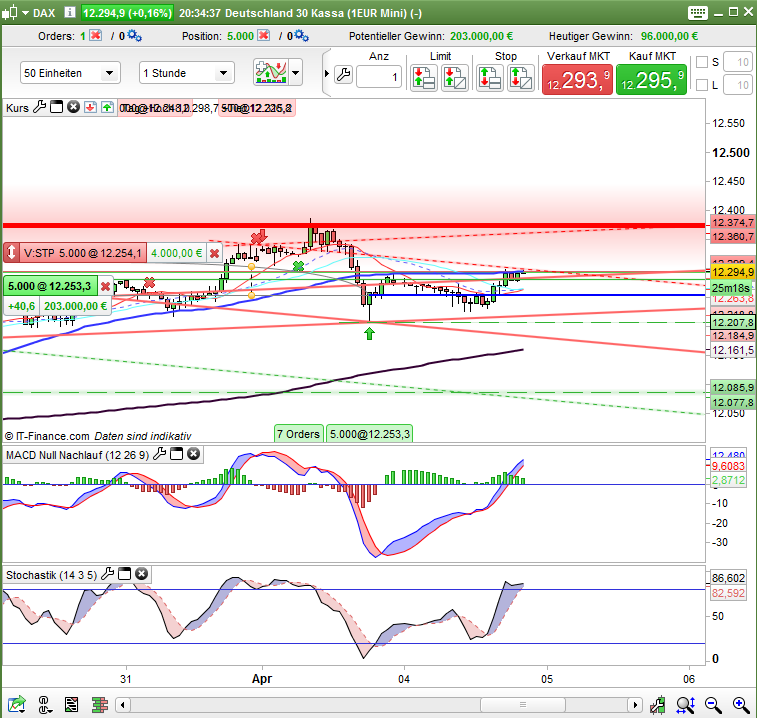Move Kurs panel down with red arrow
The width and height of the screenshot is (757, 718).
[x=90, y=107]
